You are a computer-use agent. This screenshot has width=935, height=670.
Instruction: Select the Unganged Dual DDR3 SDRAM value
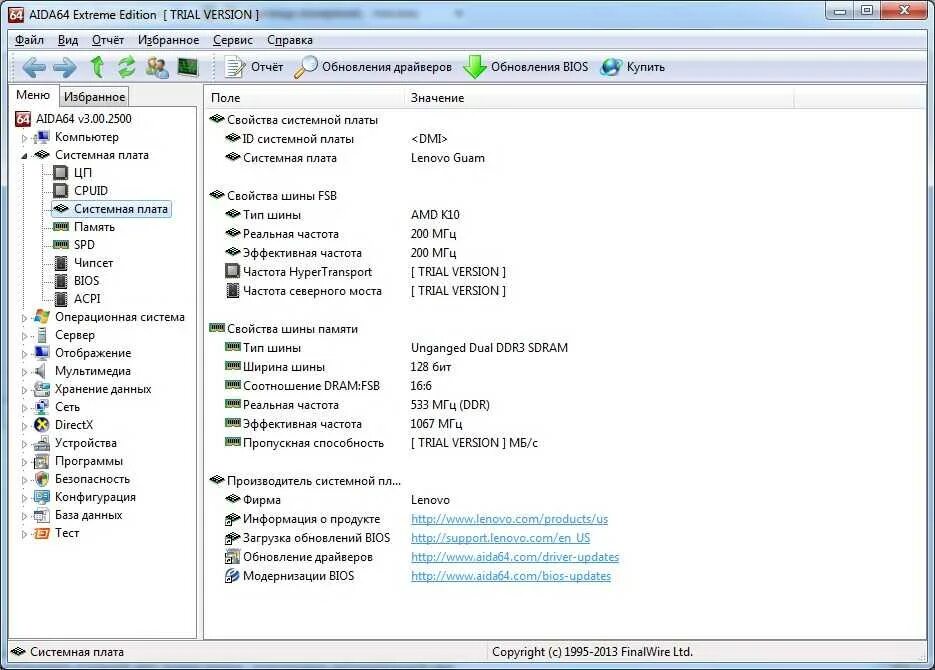pos(489,348)
